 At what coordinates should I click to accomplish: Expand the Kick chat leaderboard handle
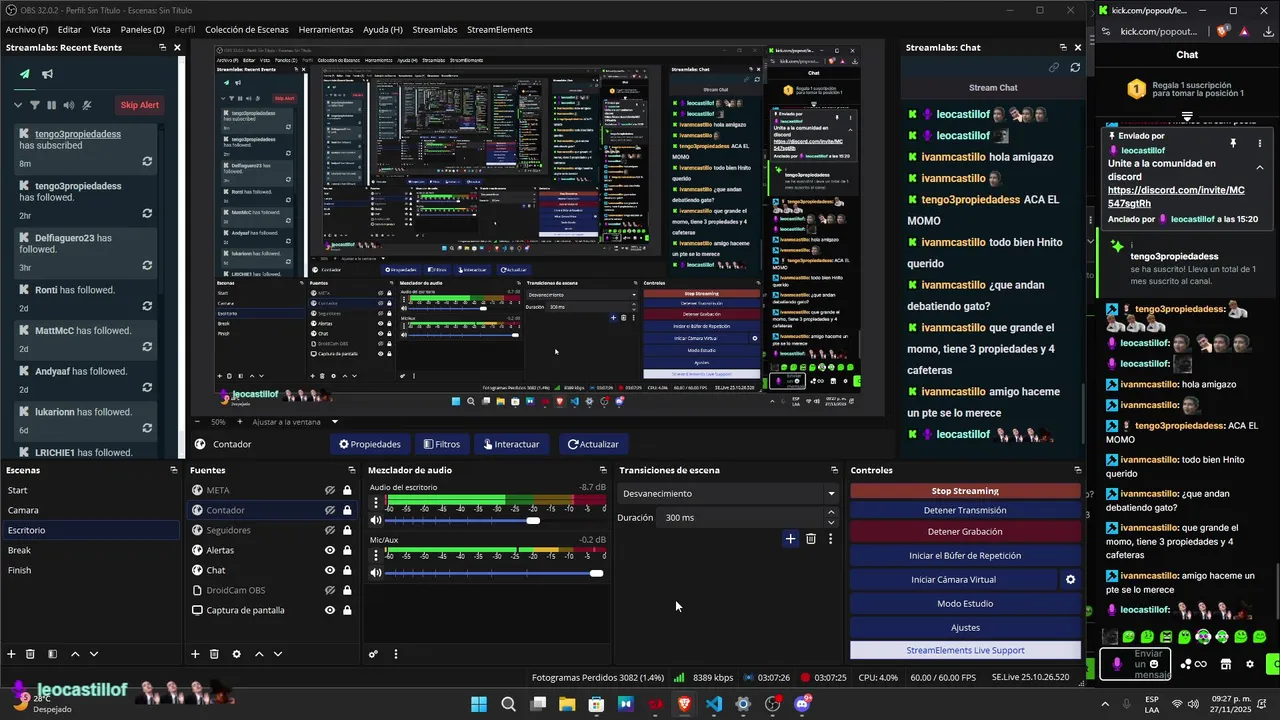pos(1187,116)
